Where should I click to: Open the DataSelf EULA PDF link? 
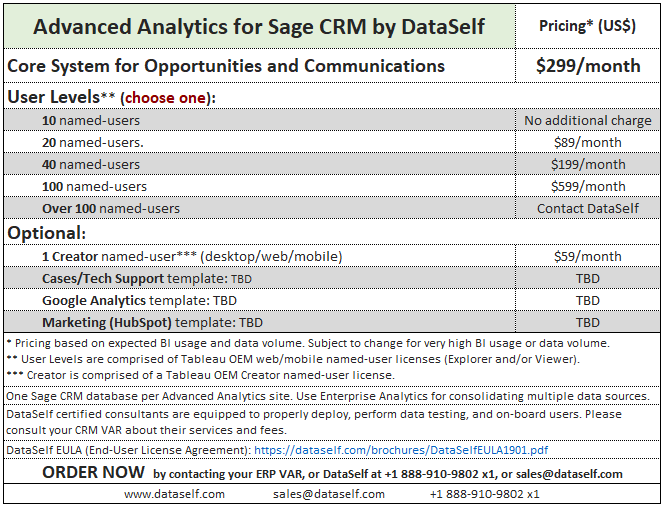(x=401, y=450)
